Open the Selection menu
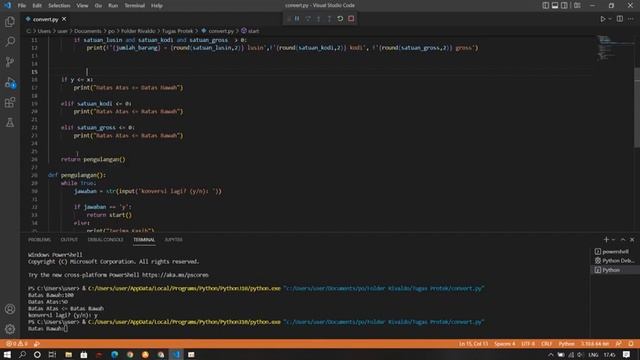Image resolution: width=640 pixels, height=360 pixels. point(59,6)
